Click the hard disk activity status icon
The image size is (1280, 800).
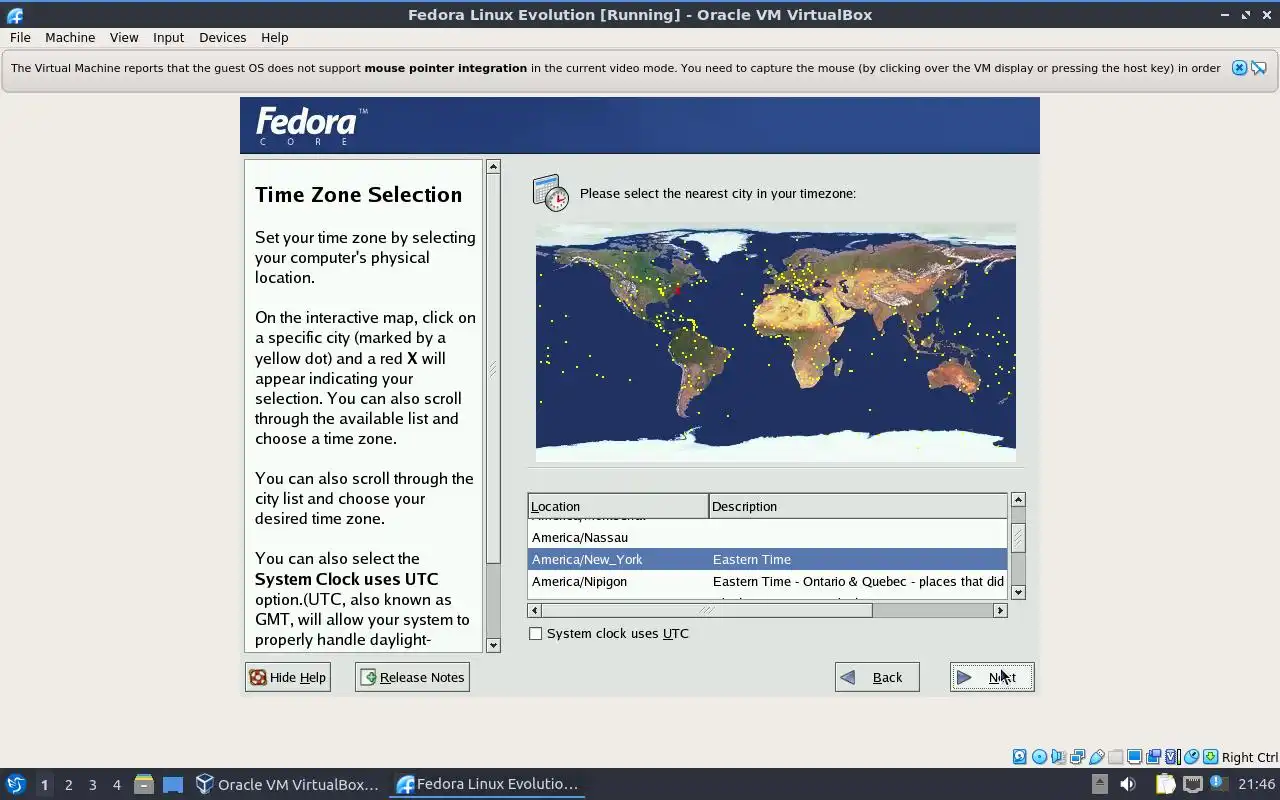(1020, 757)
